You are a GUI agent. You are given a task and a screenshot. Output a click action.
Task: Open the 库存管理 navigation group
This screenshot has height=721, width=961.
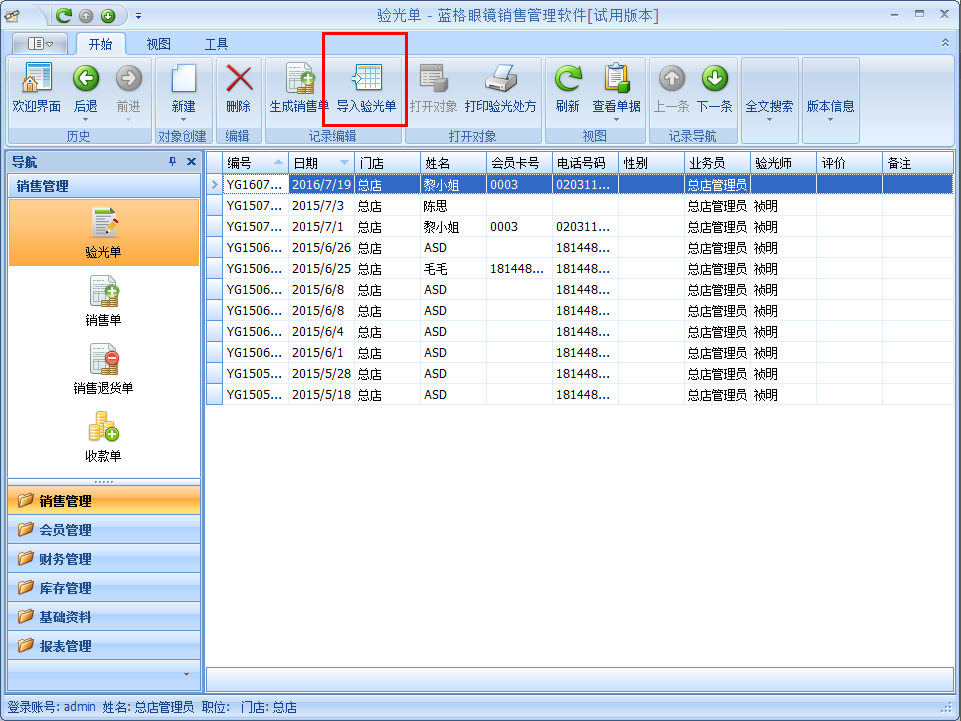[65, 588]
